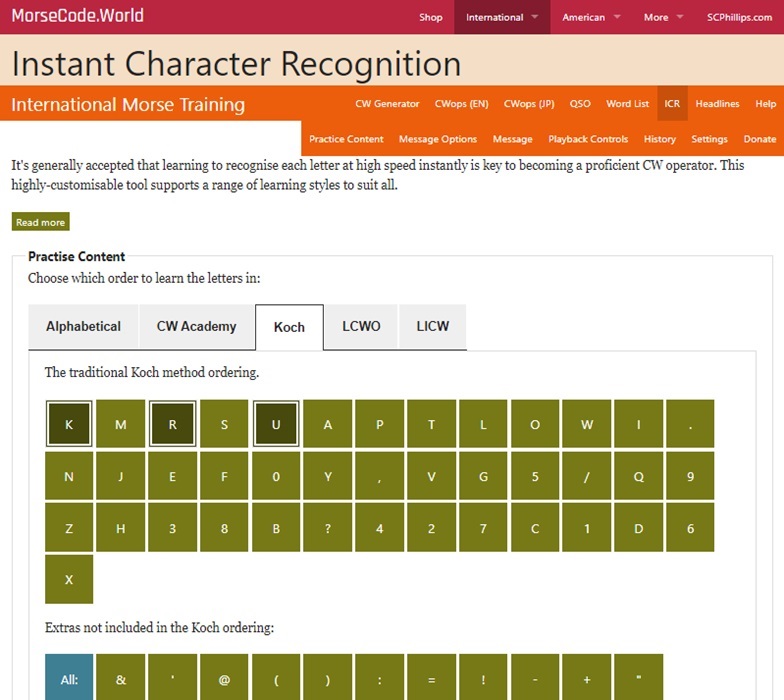This screenshot has height=700, width=784.
Task: Deselect the R letter tile
Action: pyautogui.click(x=172, y=424)
